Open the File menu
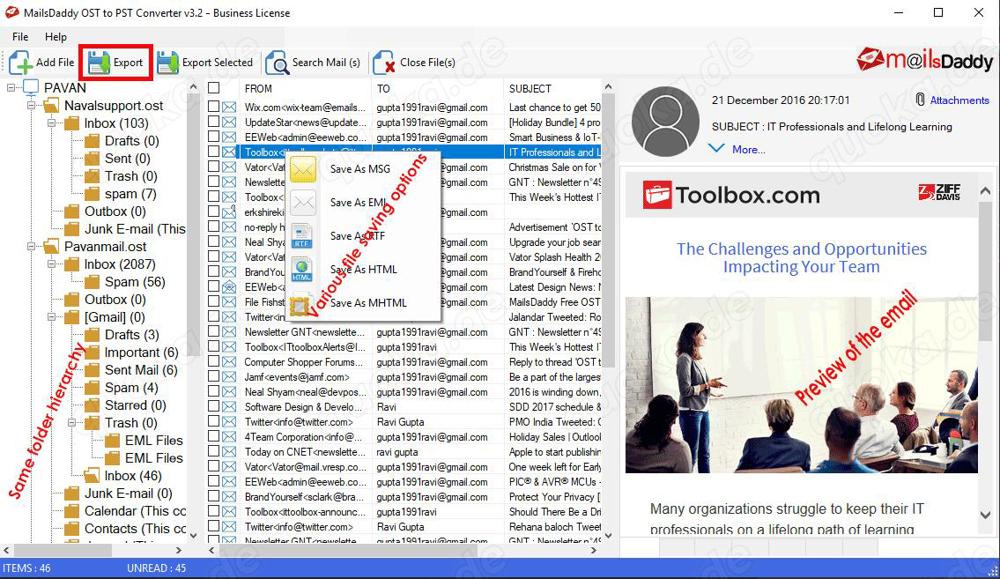This screenshot has height=579, width=1000. point(18,36)
